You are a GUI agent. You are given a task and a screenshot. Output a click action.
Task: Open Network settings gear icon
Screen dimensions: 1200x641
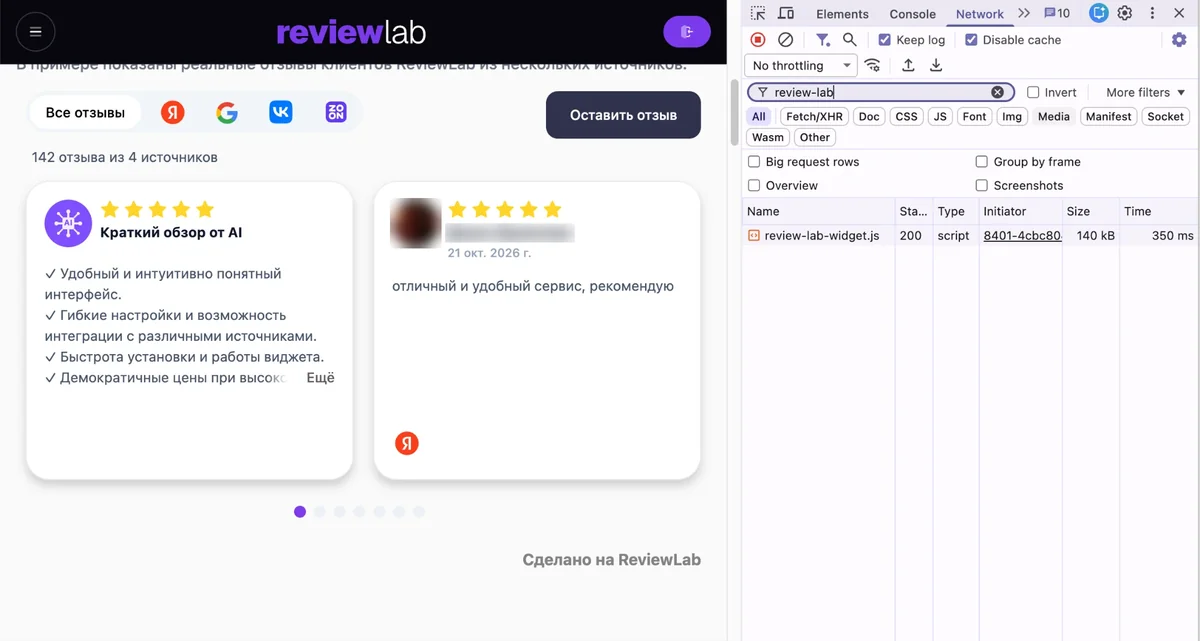tap(1179, 40)
